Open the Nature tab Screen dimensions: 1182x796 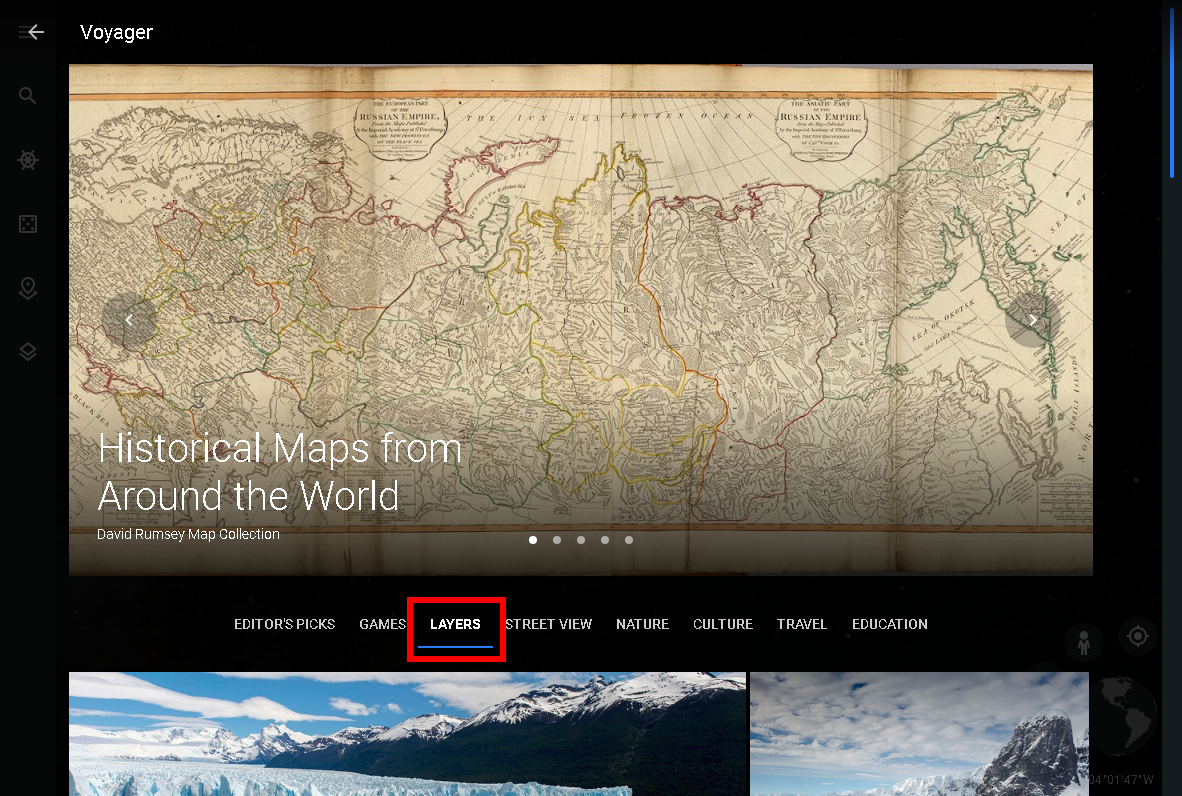(642, 624)
